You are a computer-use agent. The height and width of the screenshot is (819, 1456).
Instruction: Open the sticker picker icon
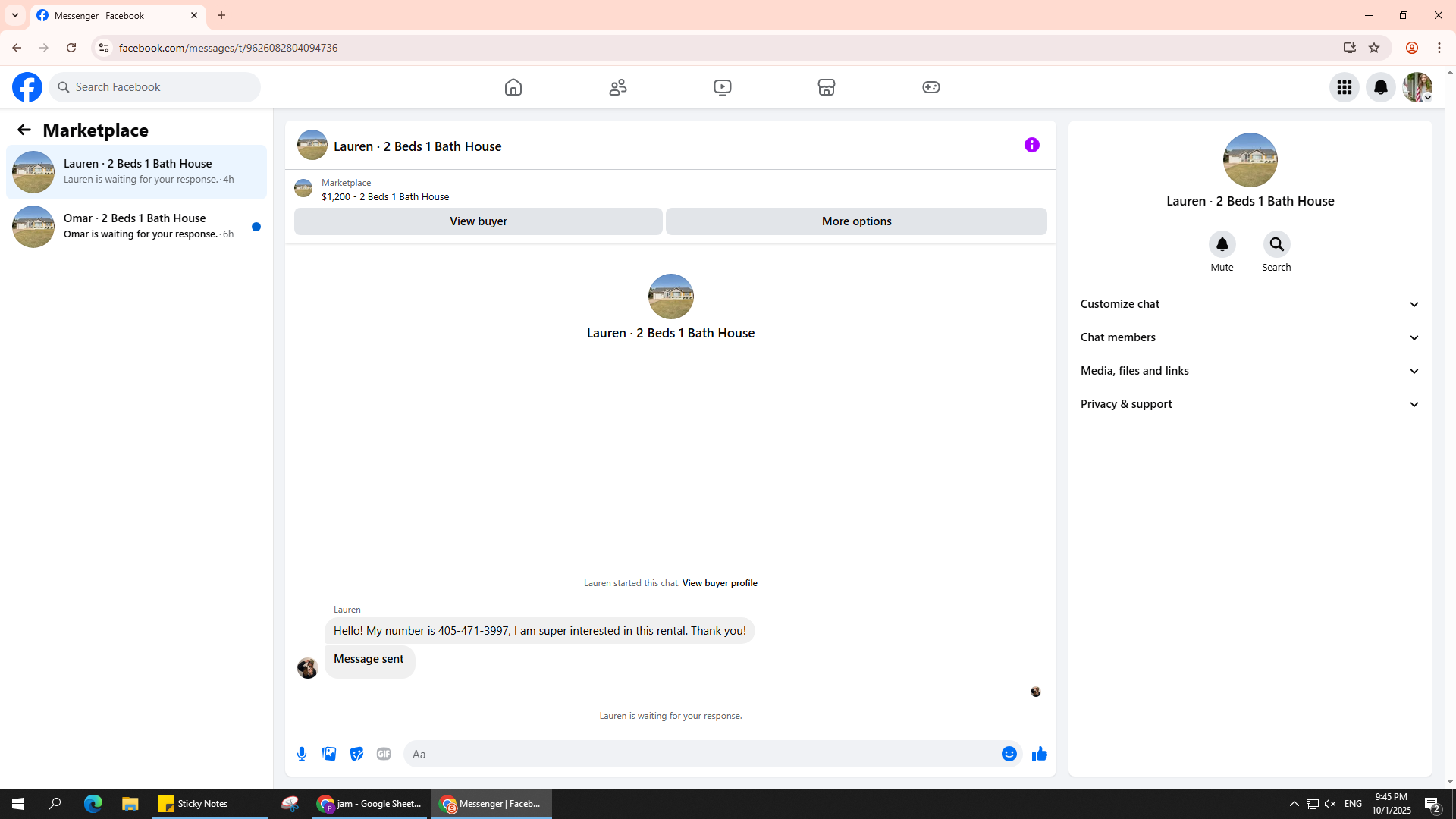tap(356, 754)
